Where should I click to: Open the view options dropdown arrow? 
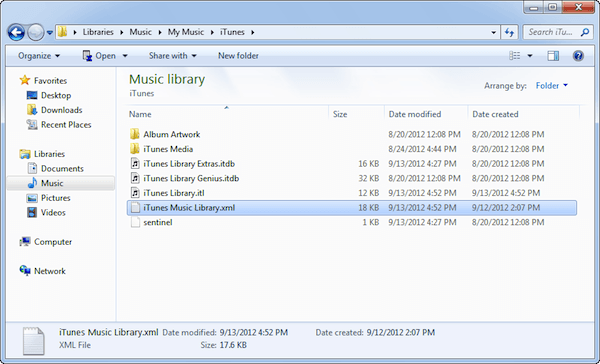pos(530,56)
